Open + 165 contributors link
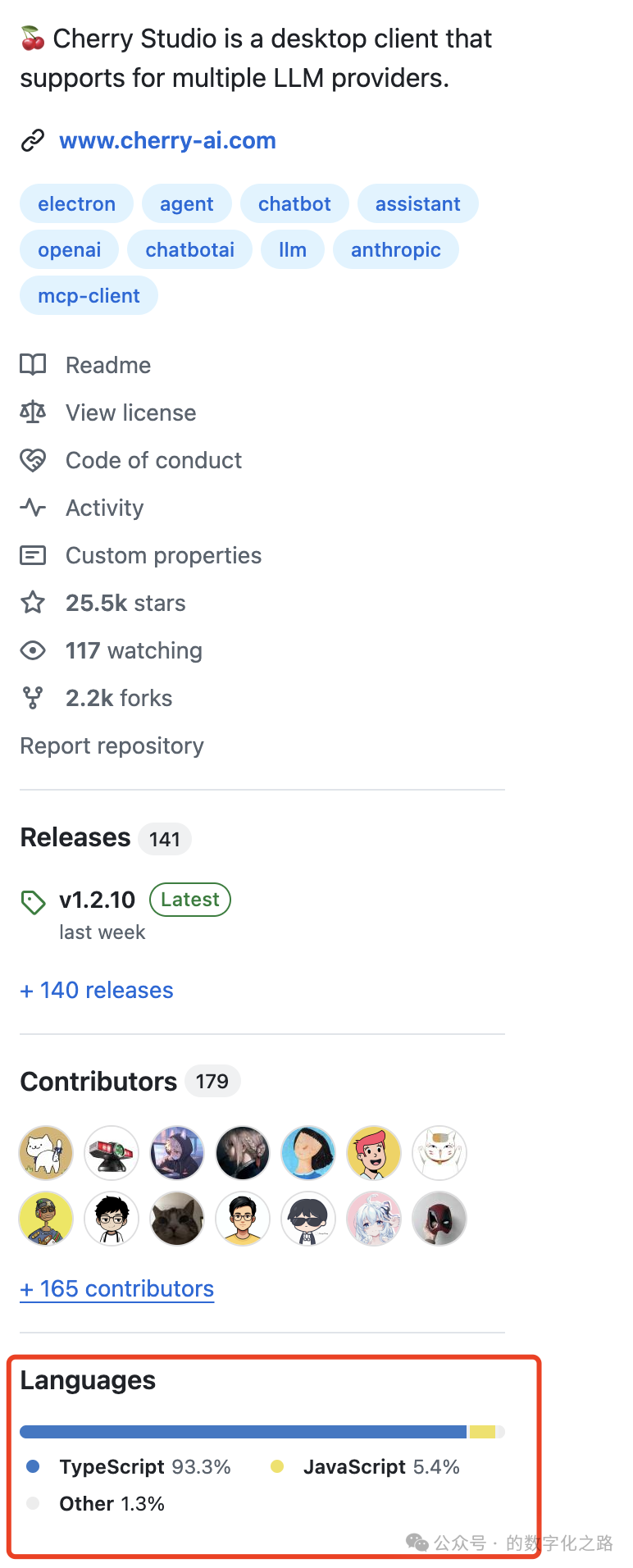Screen dimensions: 633x1568 tap(116, 1288)
